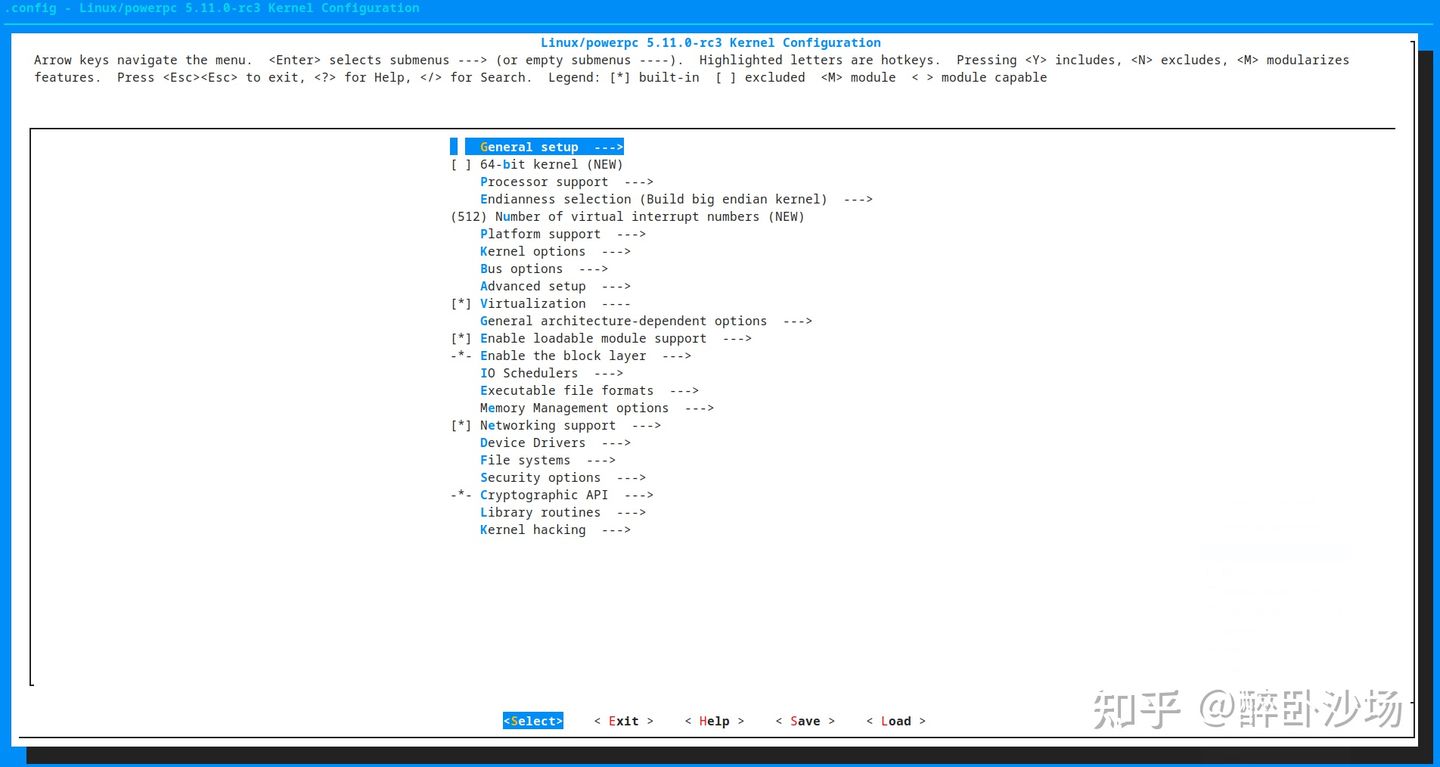Click the Load button

click(896, 721)
